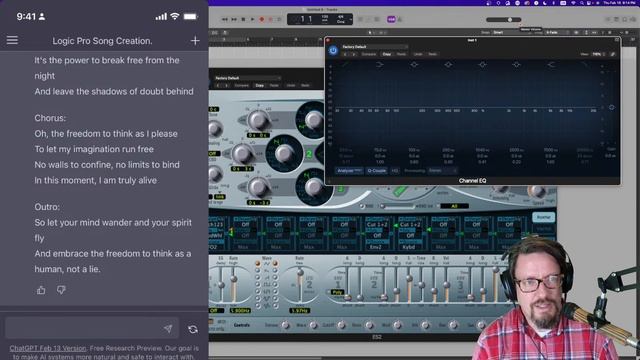Click the 5.97Hz LFO rate field
The image size is (640, 360).
pyautogui.click(x=300, y=311)
